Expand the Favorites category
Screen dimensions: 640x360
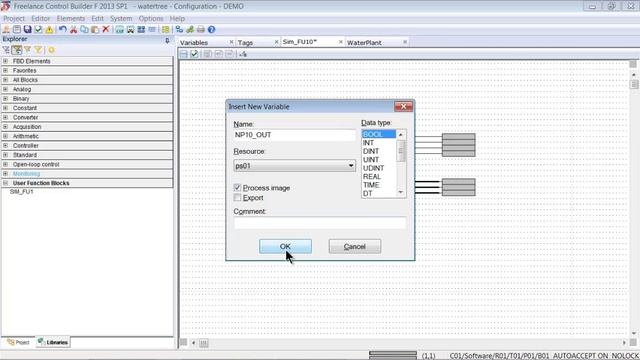tap(5, 70)
